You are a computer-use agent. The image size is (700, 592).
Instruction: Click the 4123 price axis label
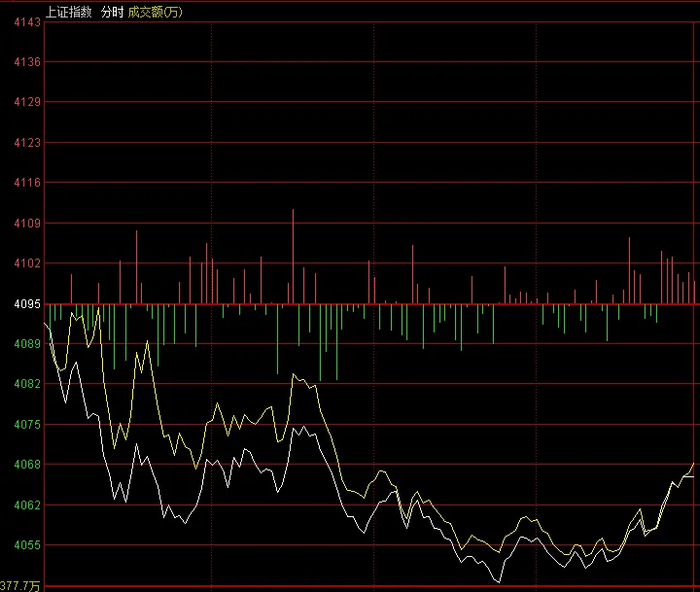27,143
